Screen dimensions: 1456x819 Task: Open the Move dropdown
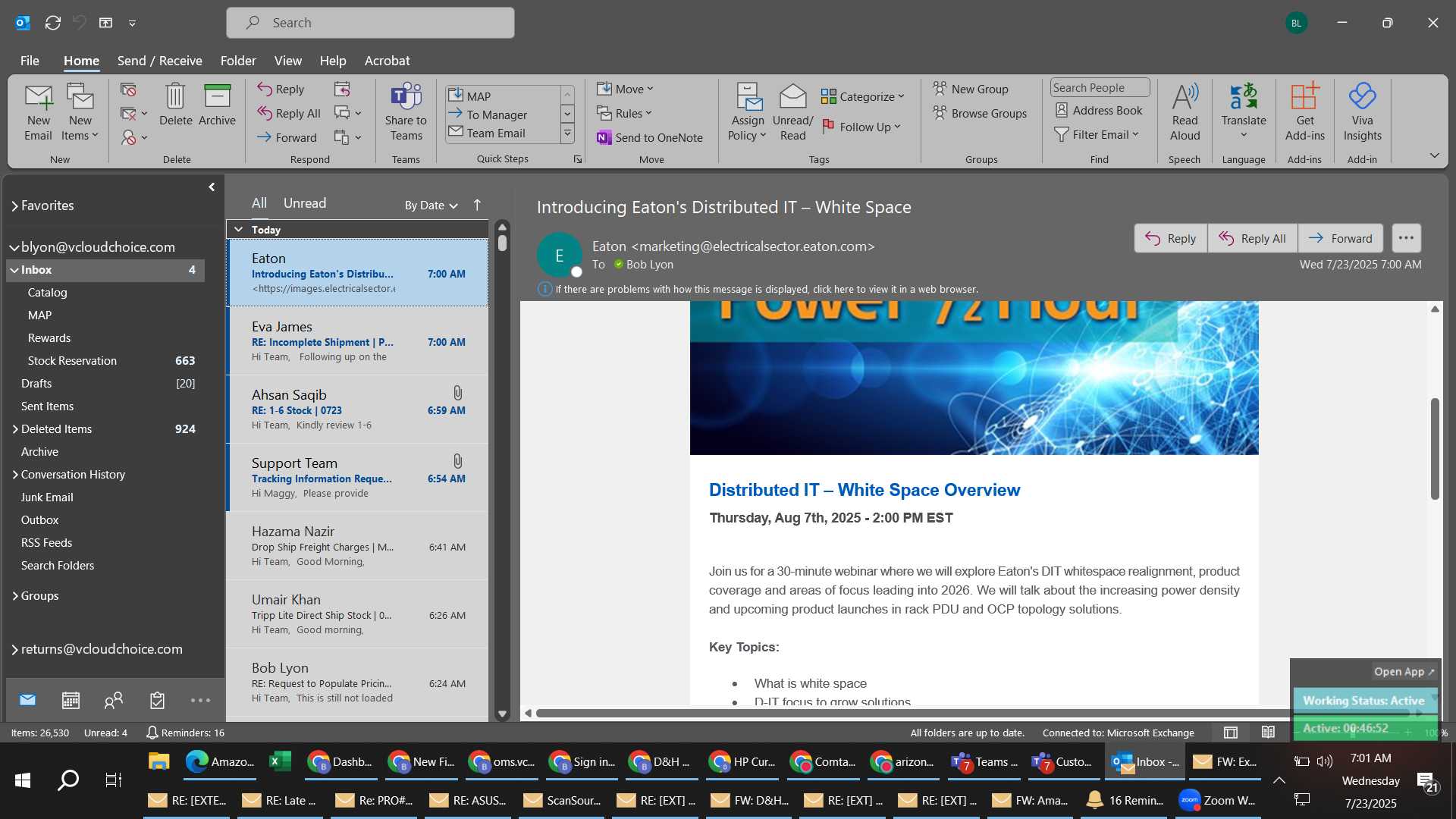tap(625, 89)
